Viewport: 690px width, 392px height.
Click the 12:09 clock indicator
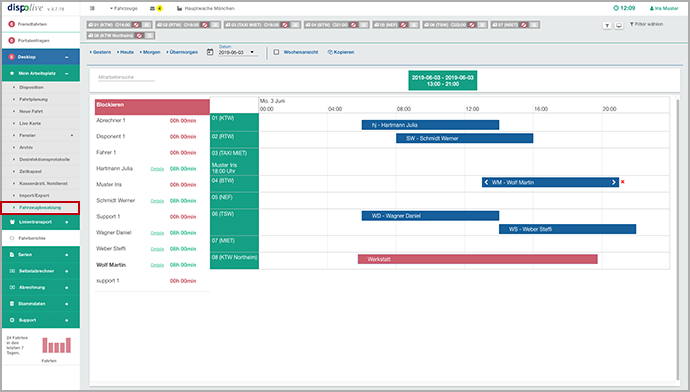coord(624,8)
